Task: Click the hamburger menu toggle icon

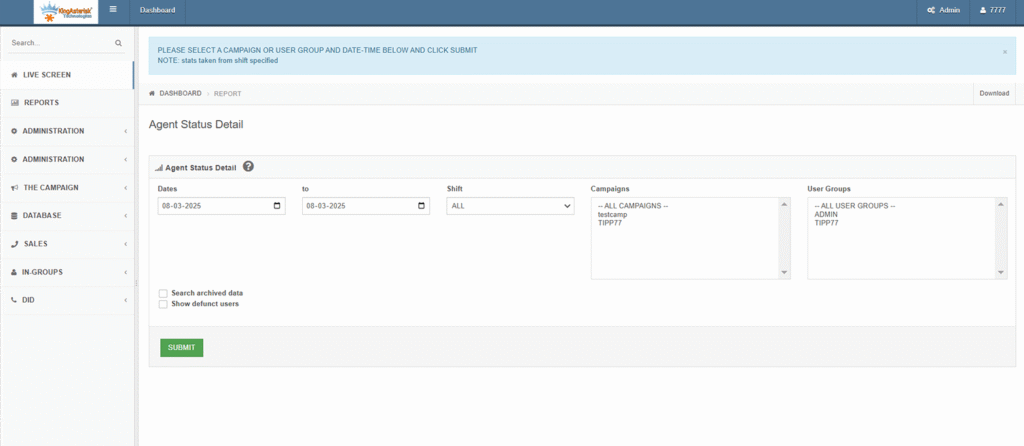Action: point(113,10)
